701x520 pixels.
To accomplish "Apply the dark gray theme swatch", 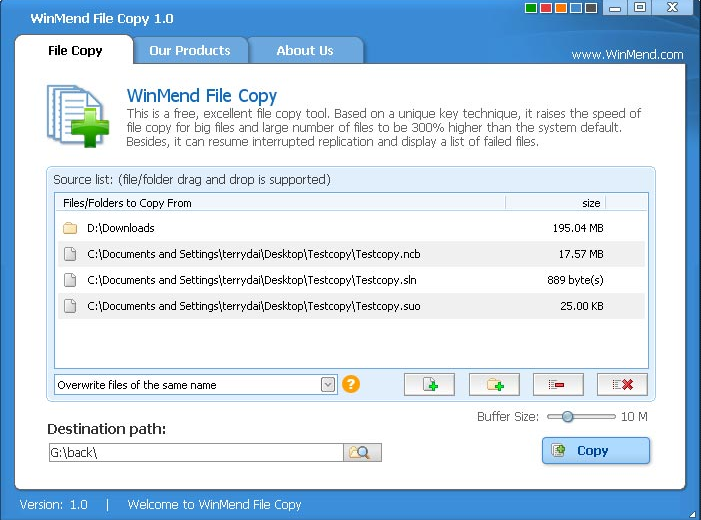I will point(591,8).
